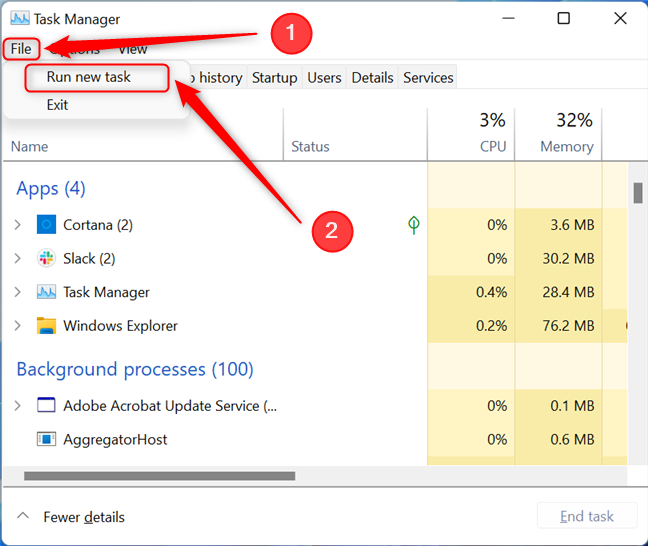Viewport: 648px width, 546px height.
Task: Sort processes by the Status column
Action: click(x=310, y=146)
